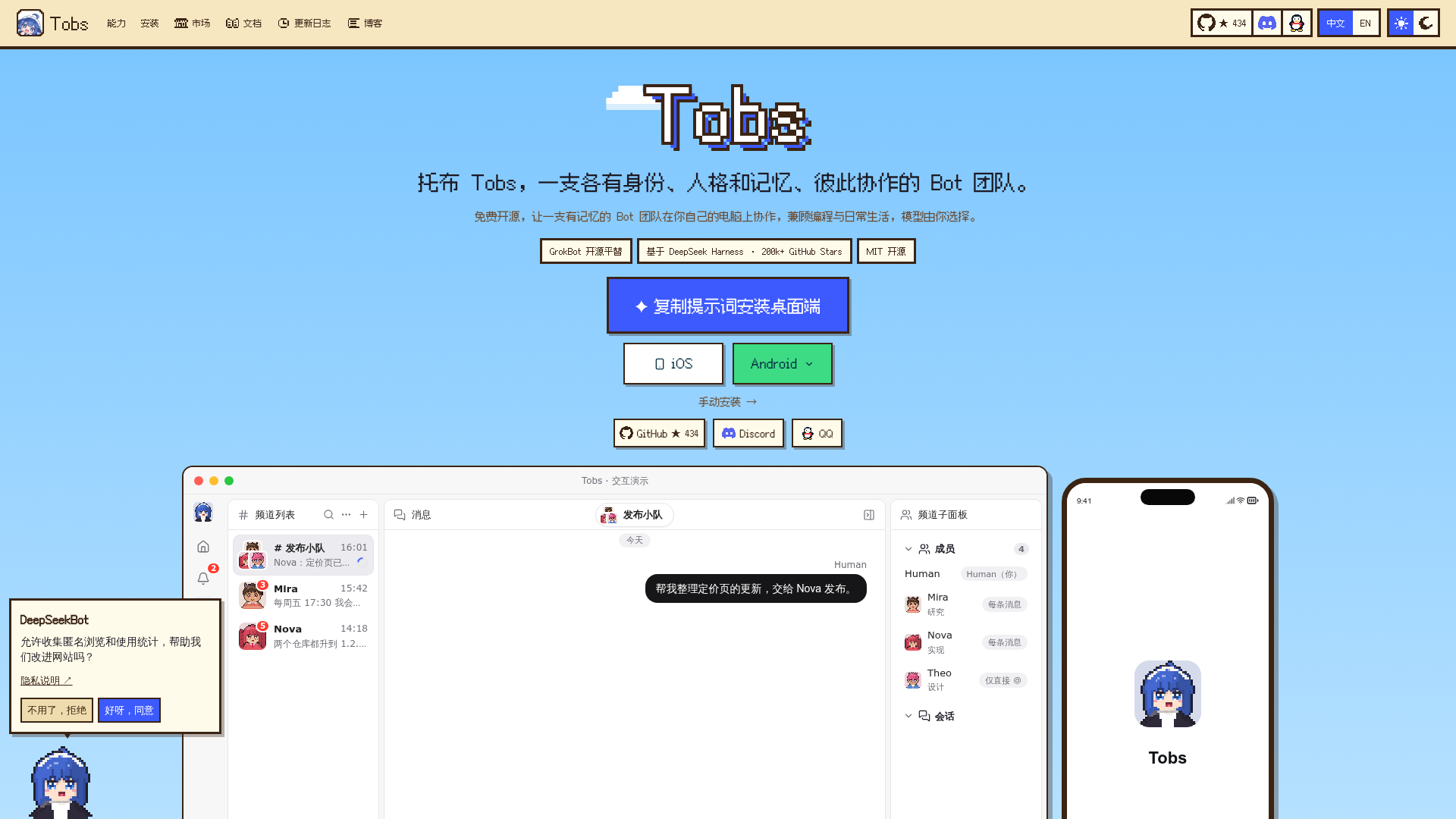This screenshot has height=819, width=1456.
Task: Open more options dots in 频道列表
Action: [x=346, y=514]
